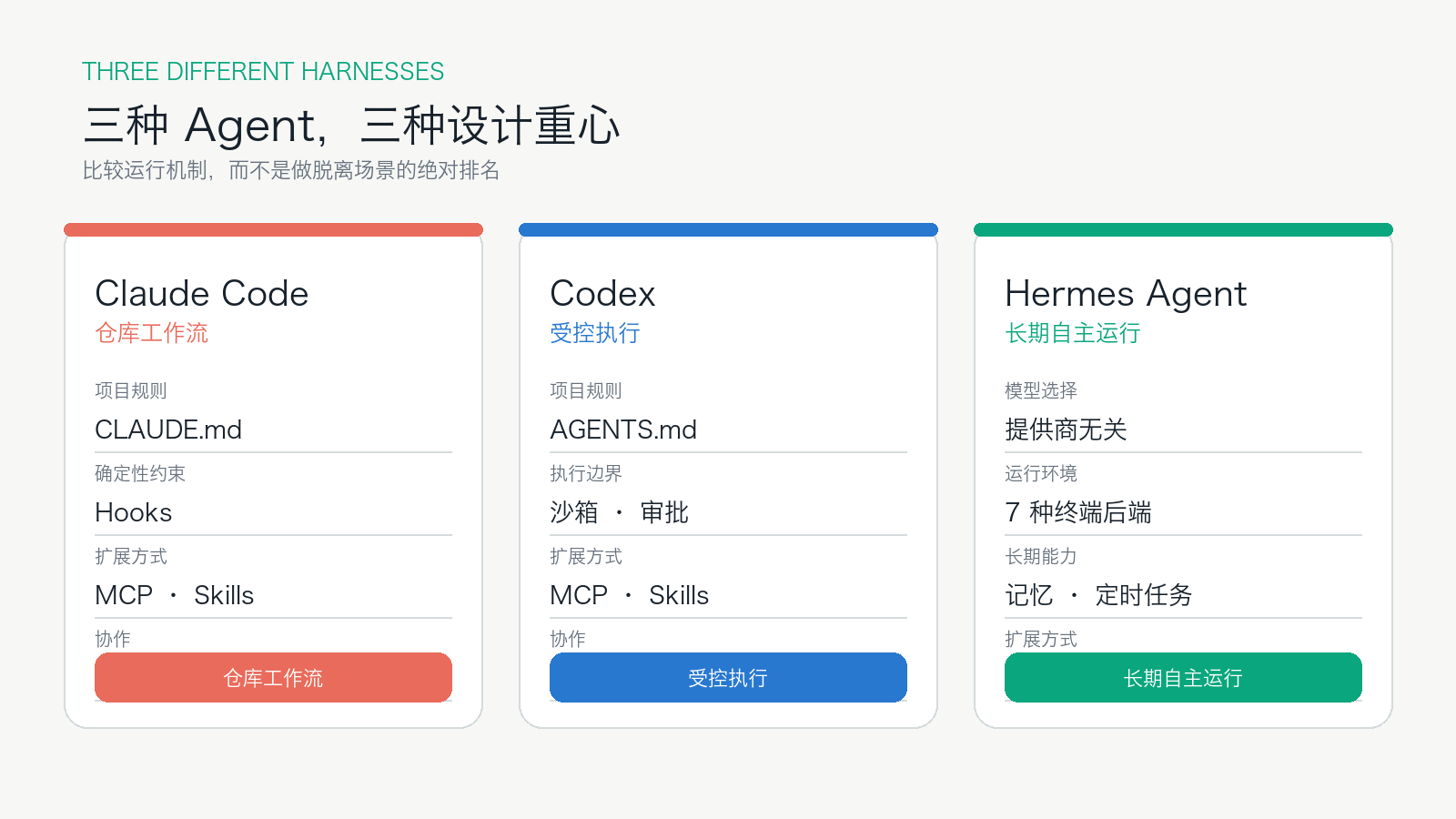Select the CLAUDE.md value
The height and width of the screenshot is (819, 1456).
(x=168, y=430)
